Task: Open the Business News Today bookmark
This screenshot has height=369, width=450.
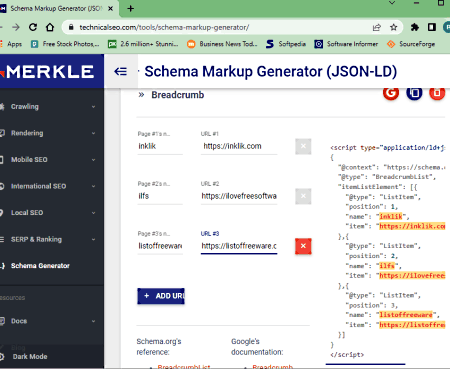Action: click(222, 44)
